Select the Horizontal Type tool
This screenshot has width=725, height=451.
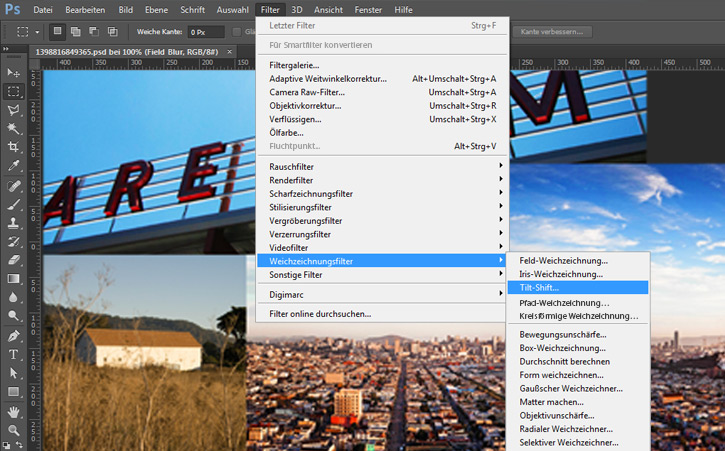point(14,354)
